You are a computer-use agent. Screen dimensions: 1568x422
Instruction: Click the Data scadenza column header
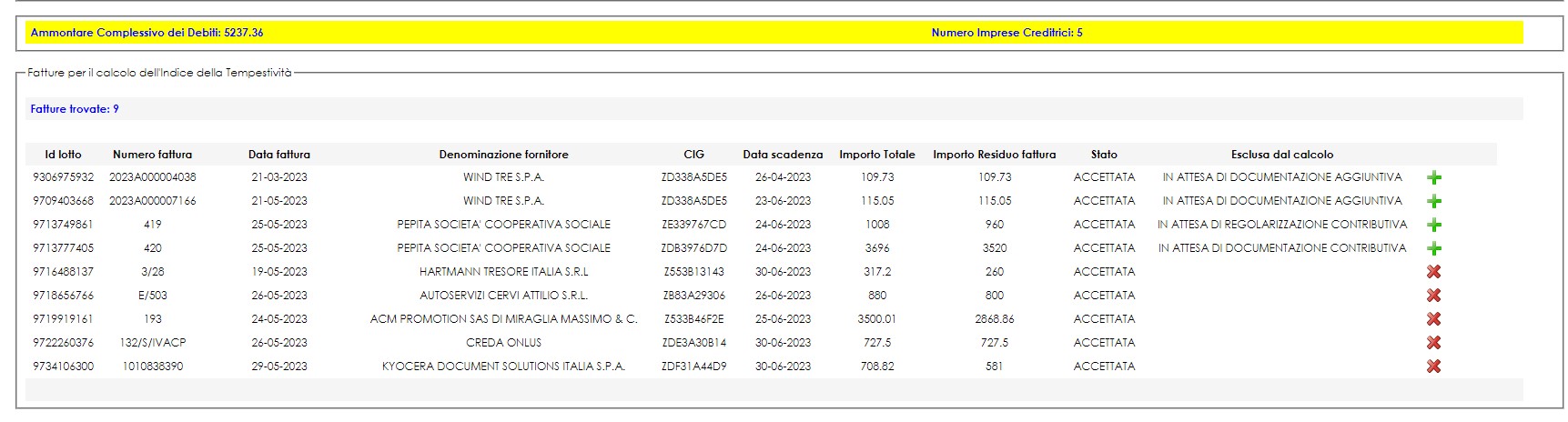(x=782, y=155)
